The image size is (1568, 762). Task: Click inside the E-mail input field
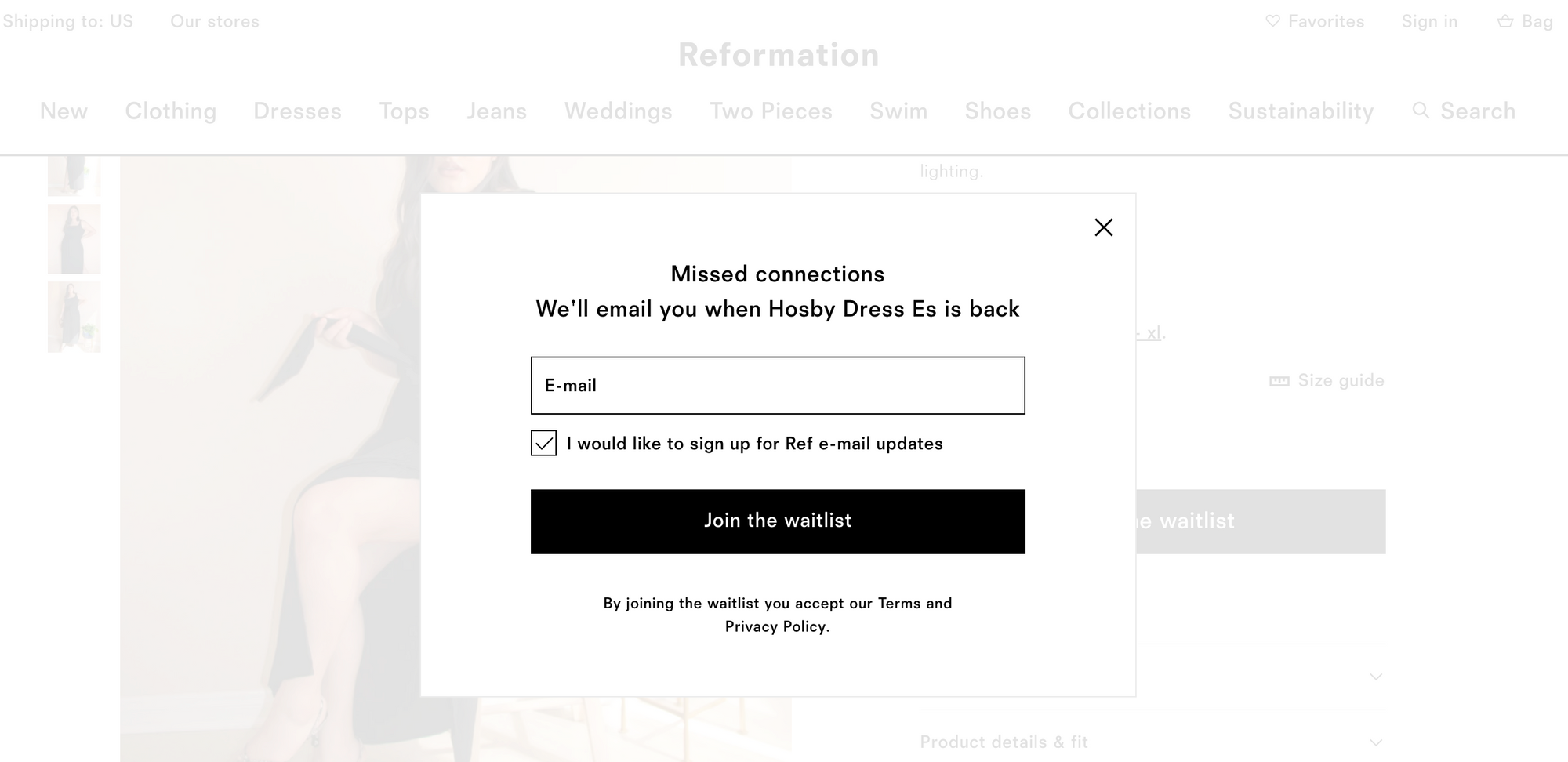click(x=778, y=385)
